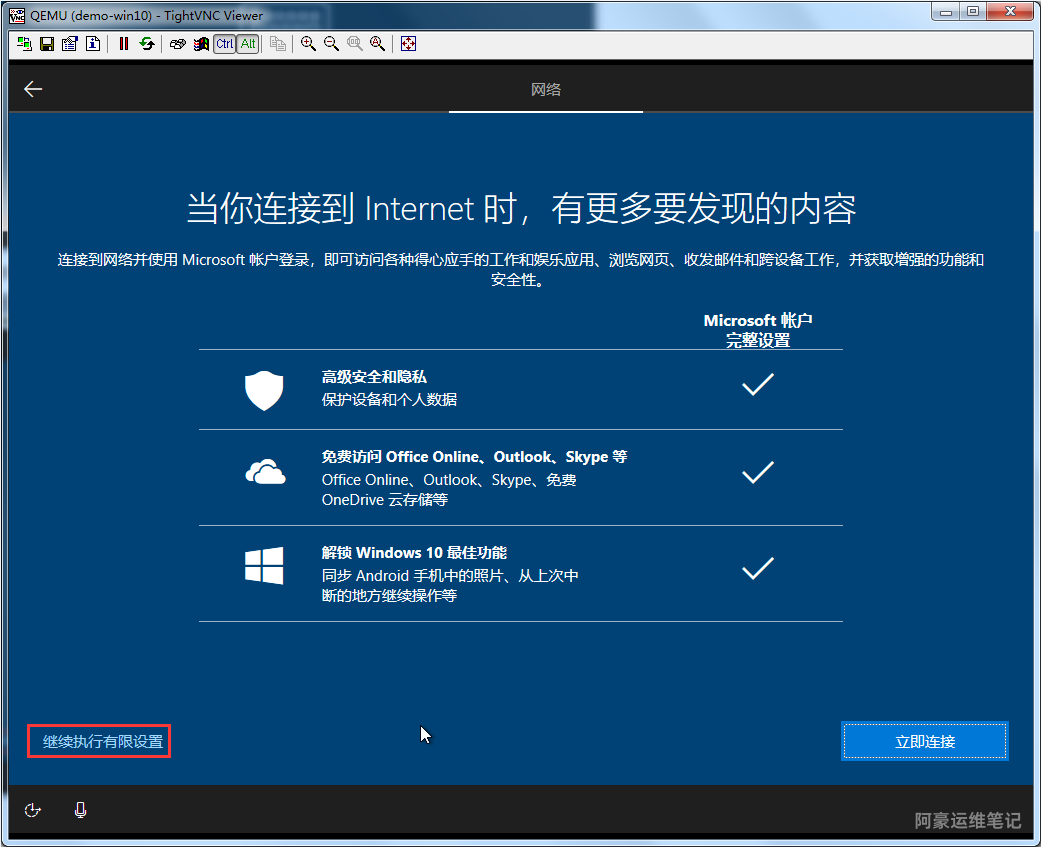The image size is (1041, 847).
Task: Click the checkmark in 解锁 Windows 10 最佳功能 row
Action: (x=758, y=568)
